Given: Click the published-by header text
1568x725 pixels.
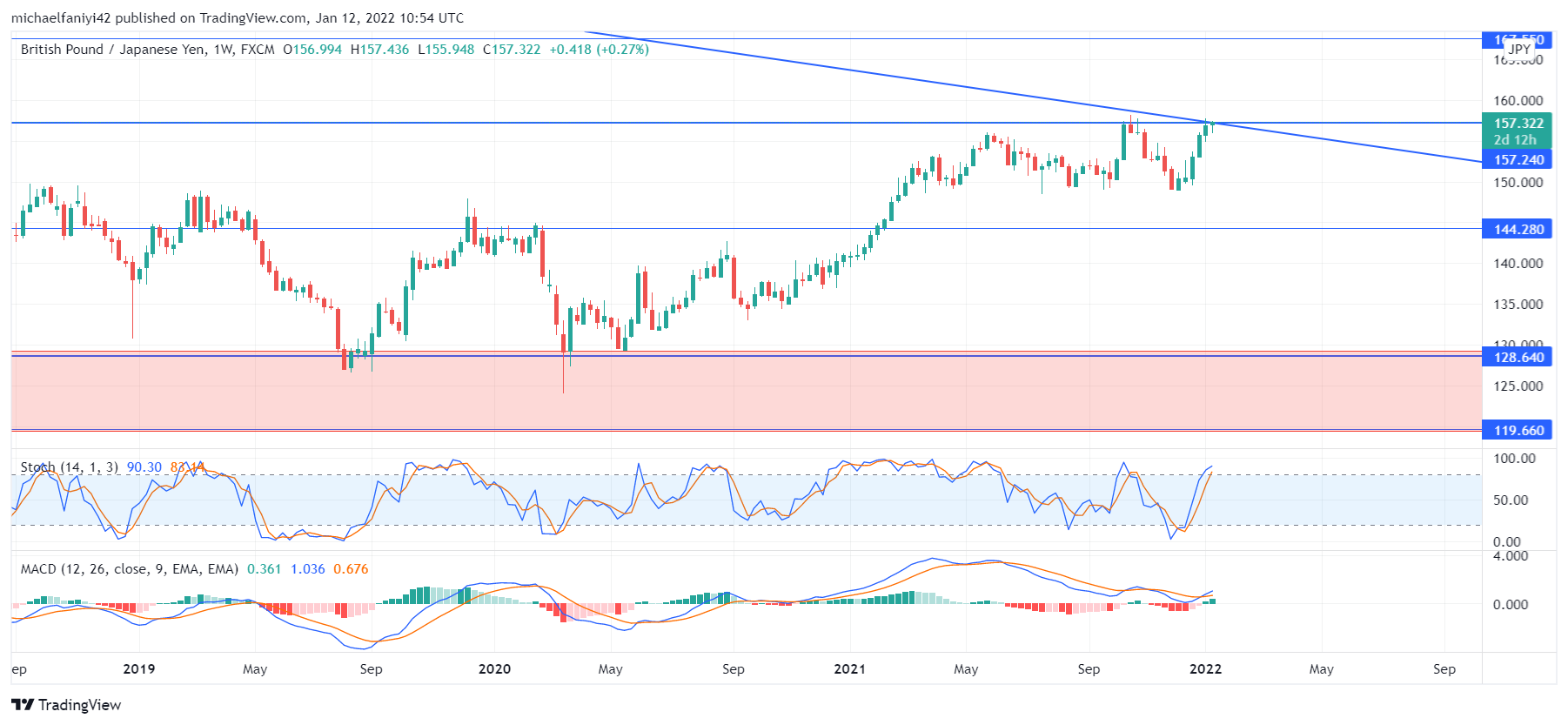Looking at the screenshot, I should [x=238, y=17].
